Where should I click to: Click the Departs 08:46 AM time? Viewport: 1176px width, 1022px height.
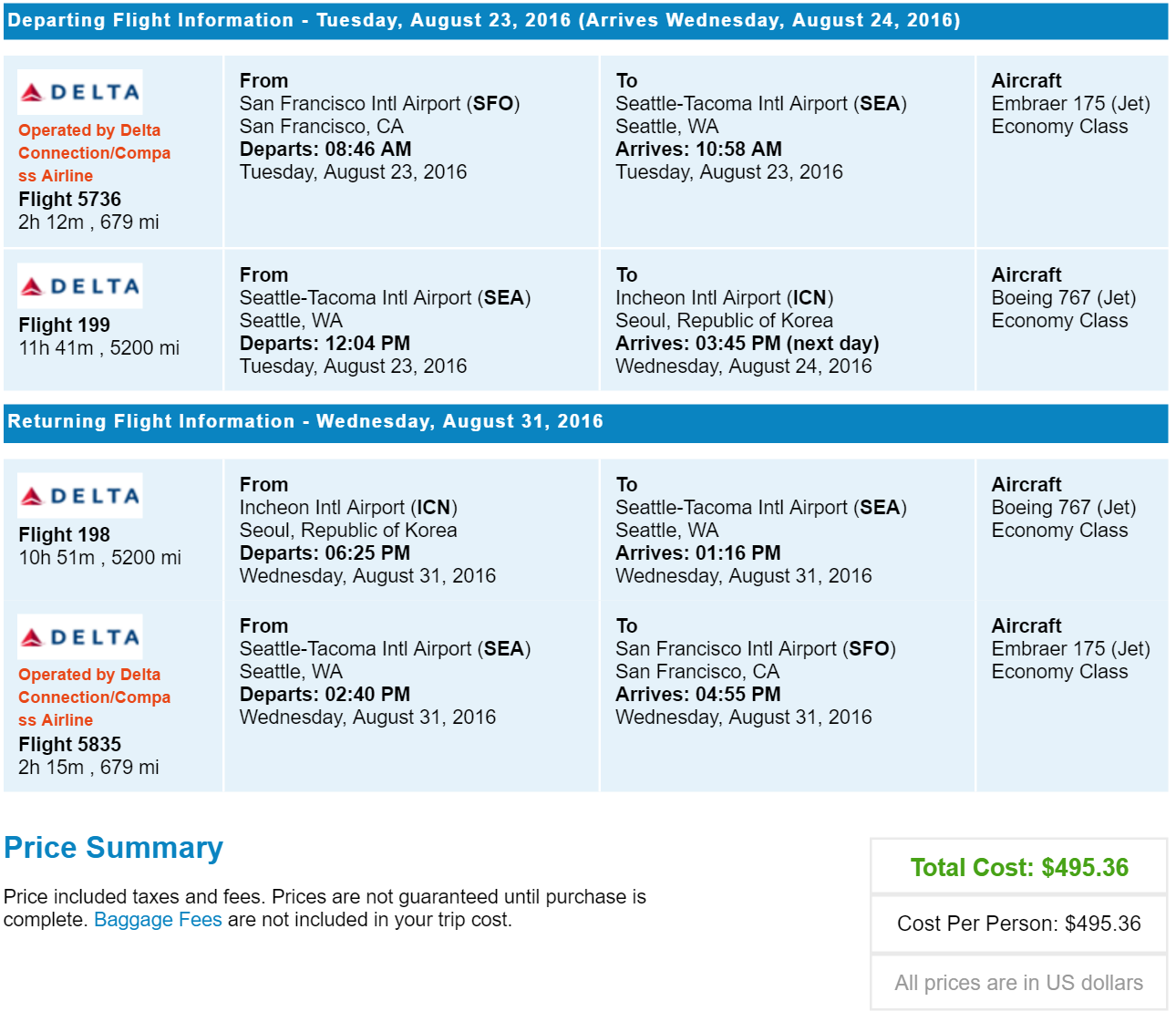(x=325, y=149)
